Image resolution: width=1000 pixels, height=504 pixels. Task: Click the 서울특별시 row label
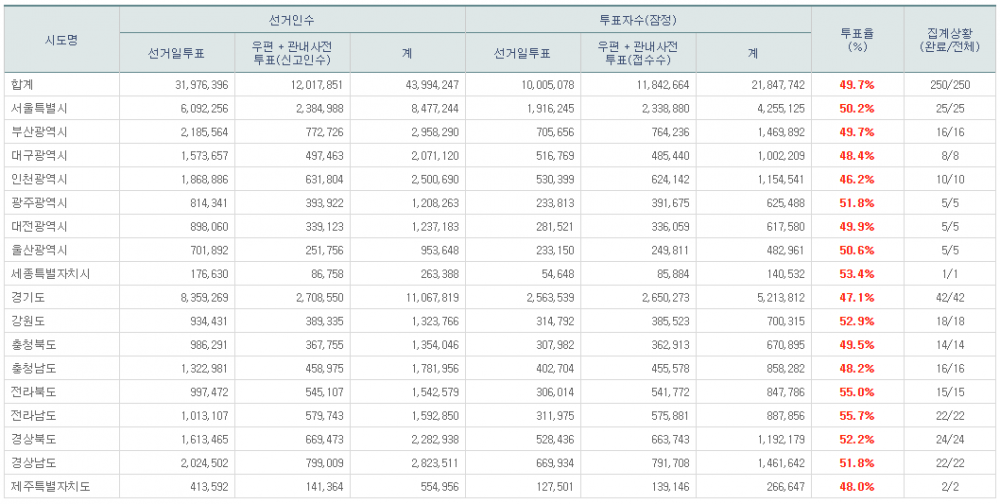click(x=38, y=108)
